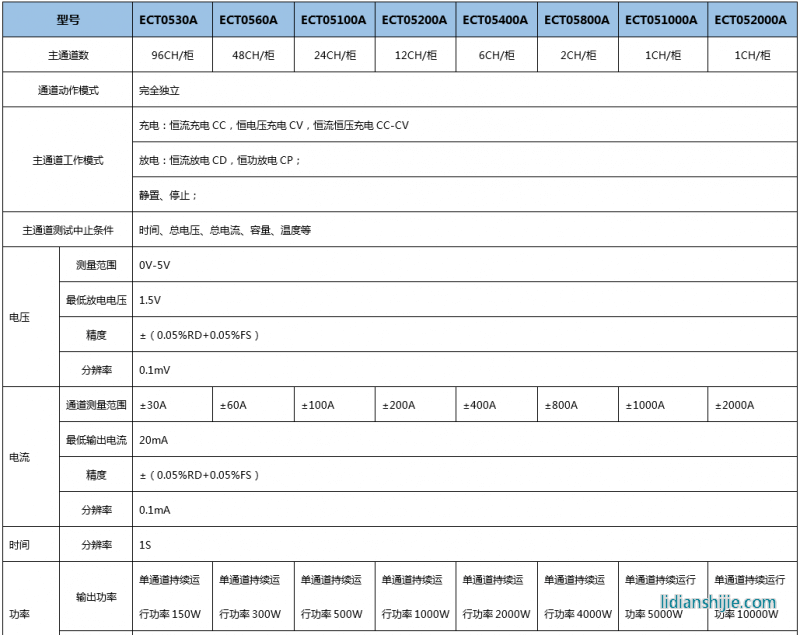Image resolution: width=800 pixels, height=635 pixels.
Task: Click the ECT052000A model header
Action: click(x=748, y=19)
